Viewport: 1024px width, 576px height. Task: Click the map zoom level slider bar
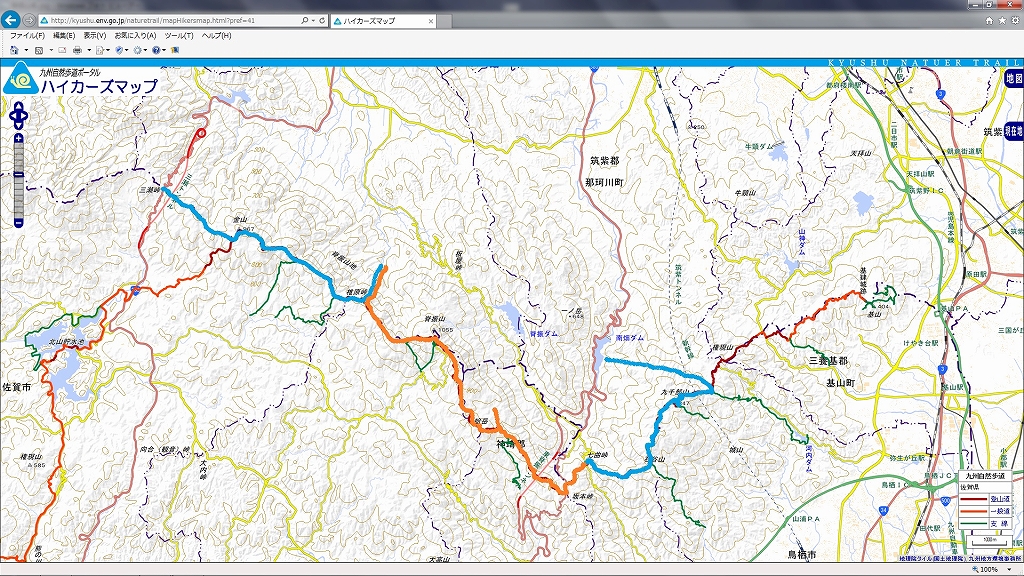(x=18, y=180)
